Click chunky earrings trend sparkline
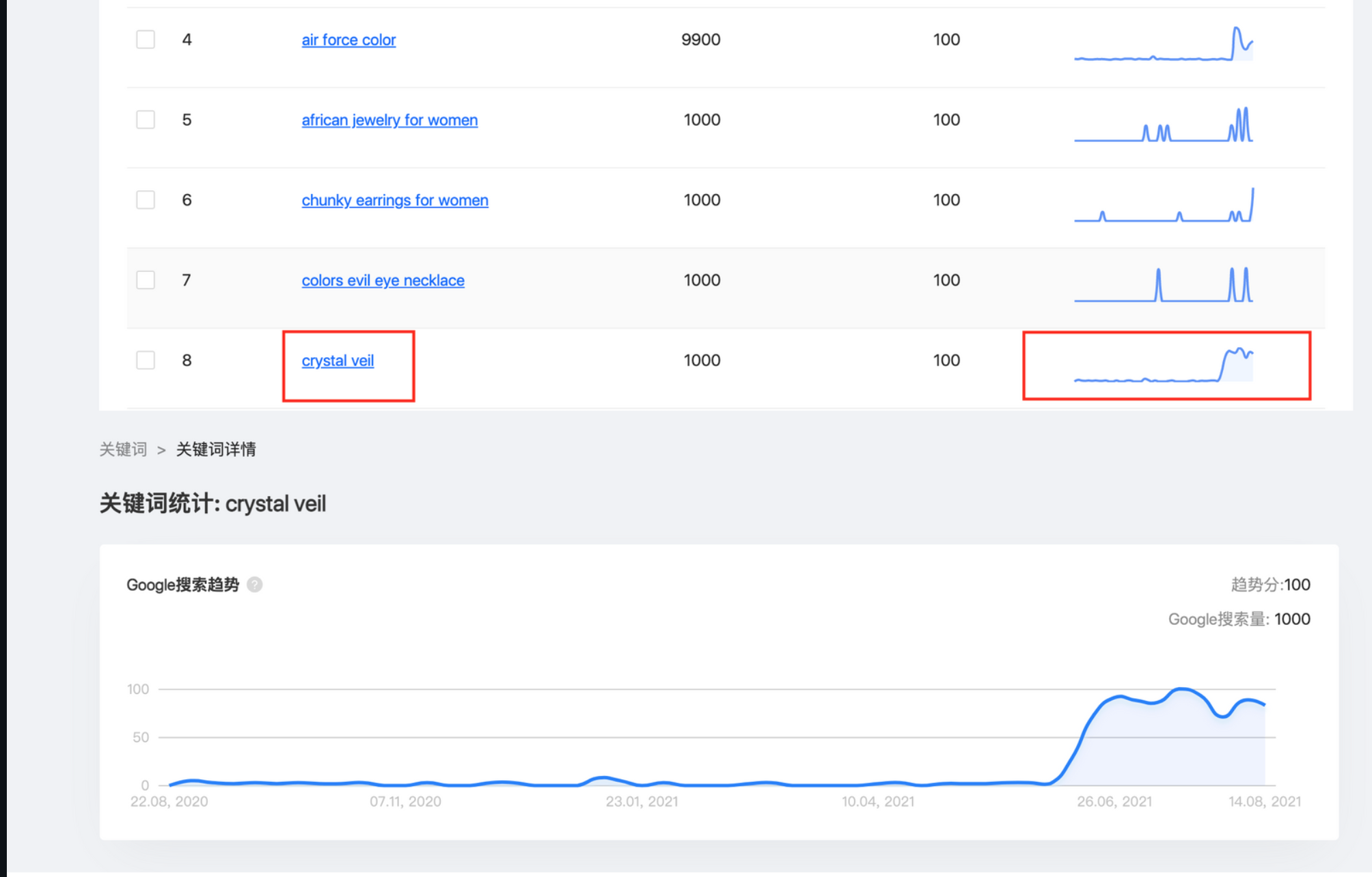1372x877 pixels. (1163, 206)
